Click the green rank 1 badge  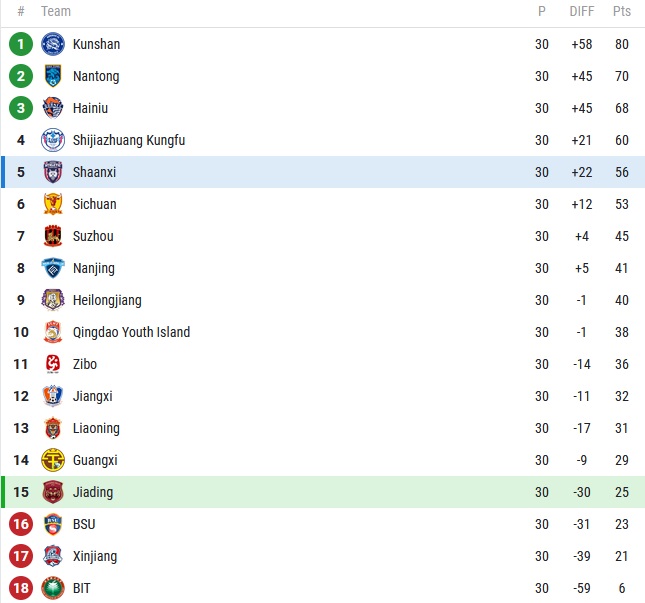pos(20,44)
